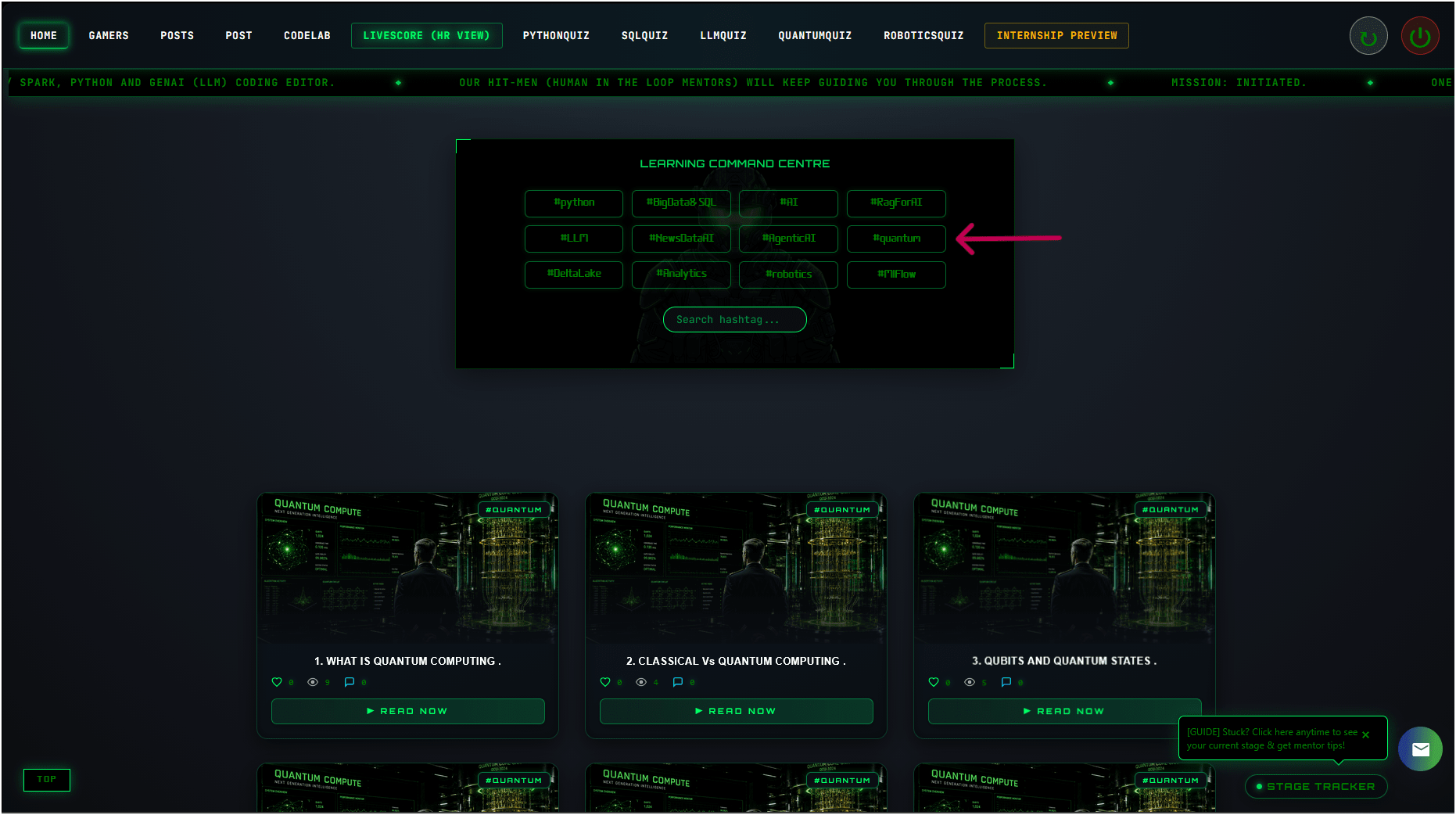
Task: Open the Posts menu item
Action: click(x=178, y=36)
